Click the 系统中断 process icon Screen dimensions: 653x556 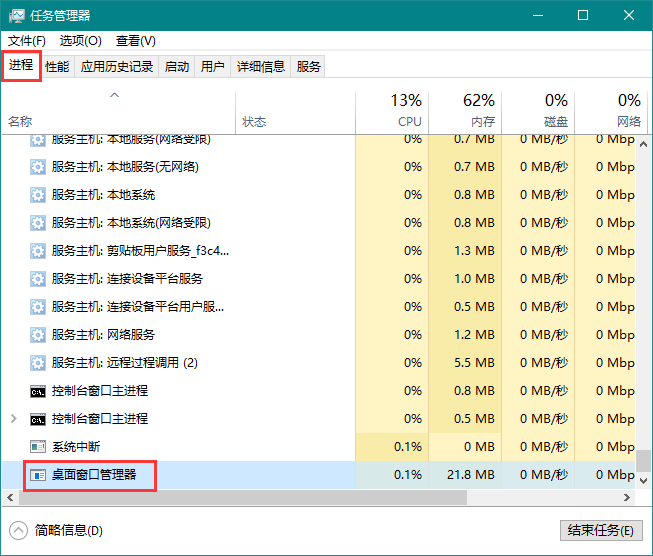click(38, 447)
